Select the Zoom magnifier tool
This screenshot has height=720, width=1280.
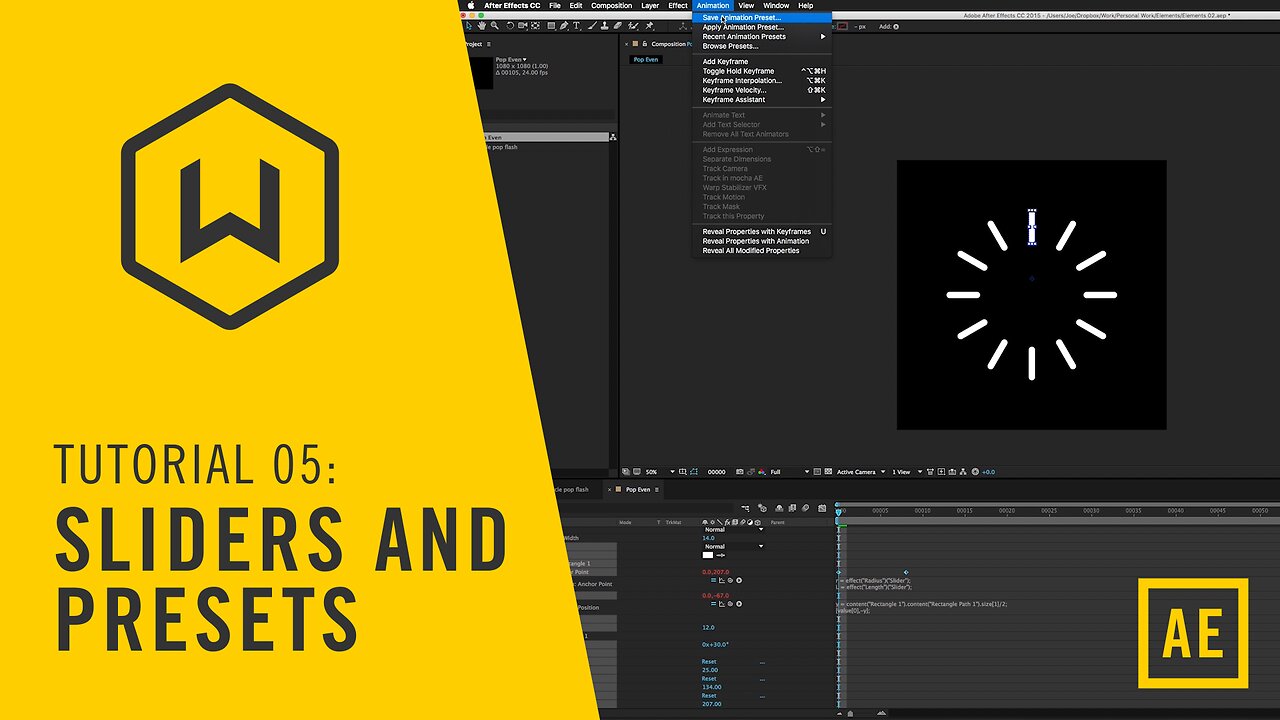coord(495,26)
